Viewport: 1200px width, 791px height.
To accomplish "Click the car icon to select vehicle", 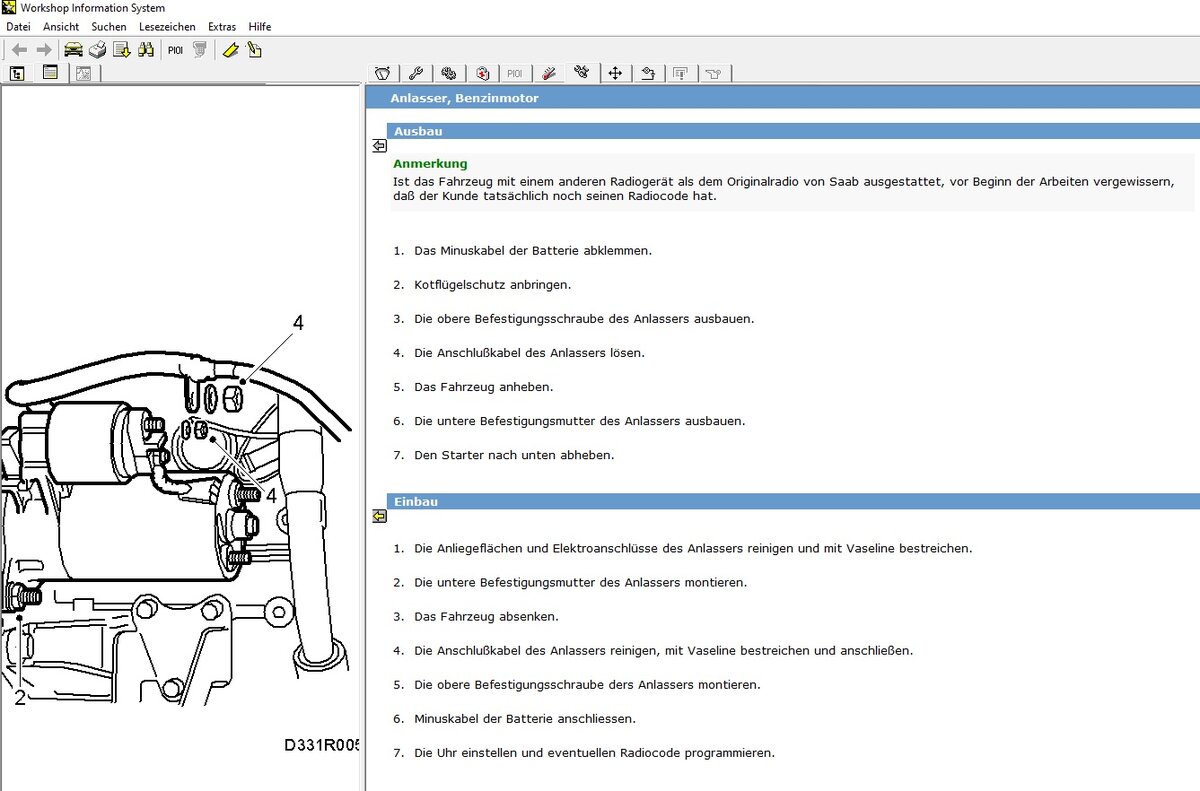I will point(73,50).
